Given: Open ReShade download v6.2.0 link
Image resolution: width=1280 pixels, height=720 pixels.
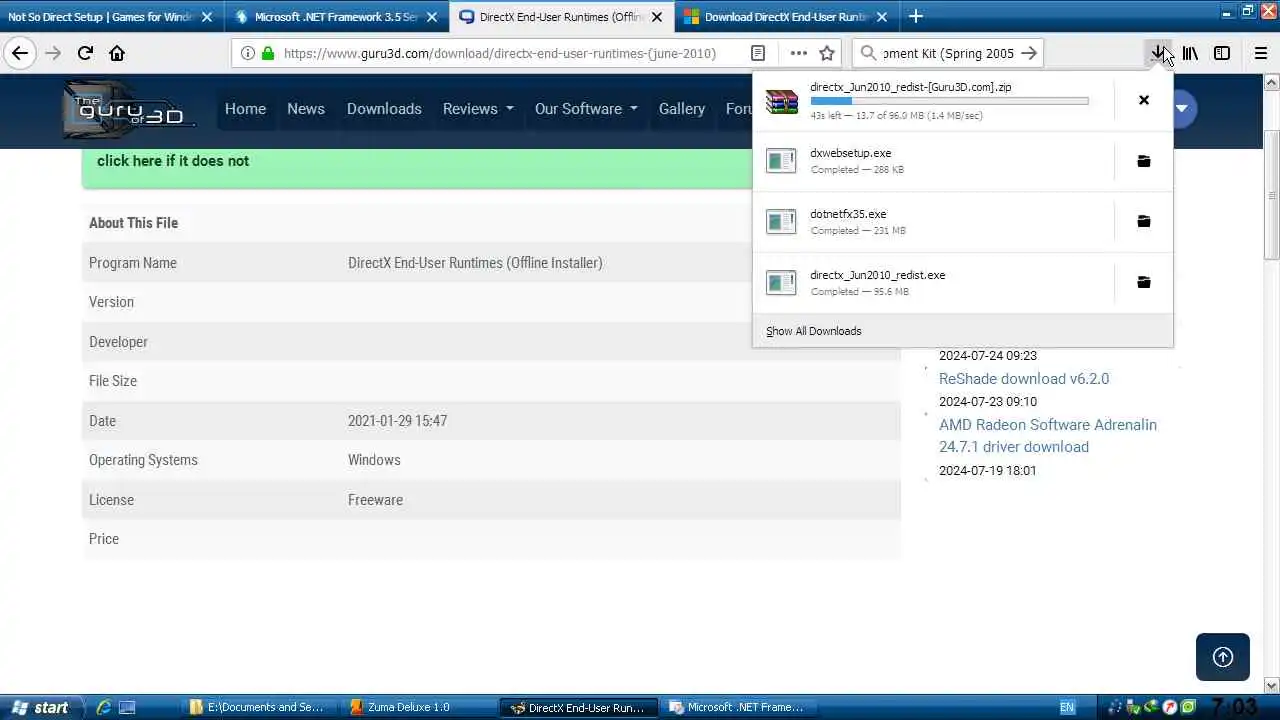Looking at the screenshot, I should point(1024,379).
